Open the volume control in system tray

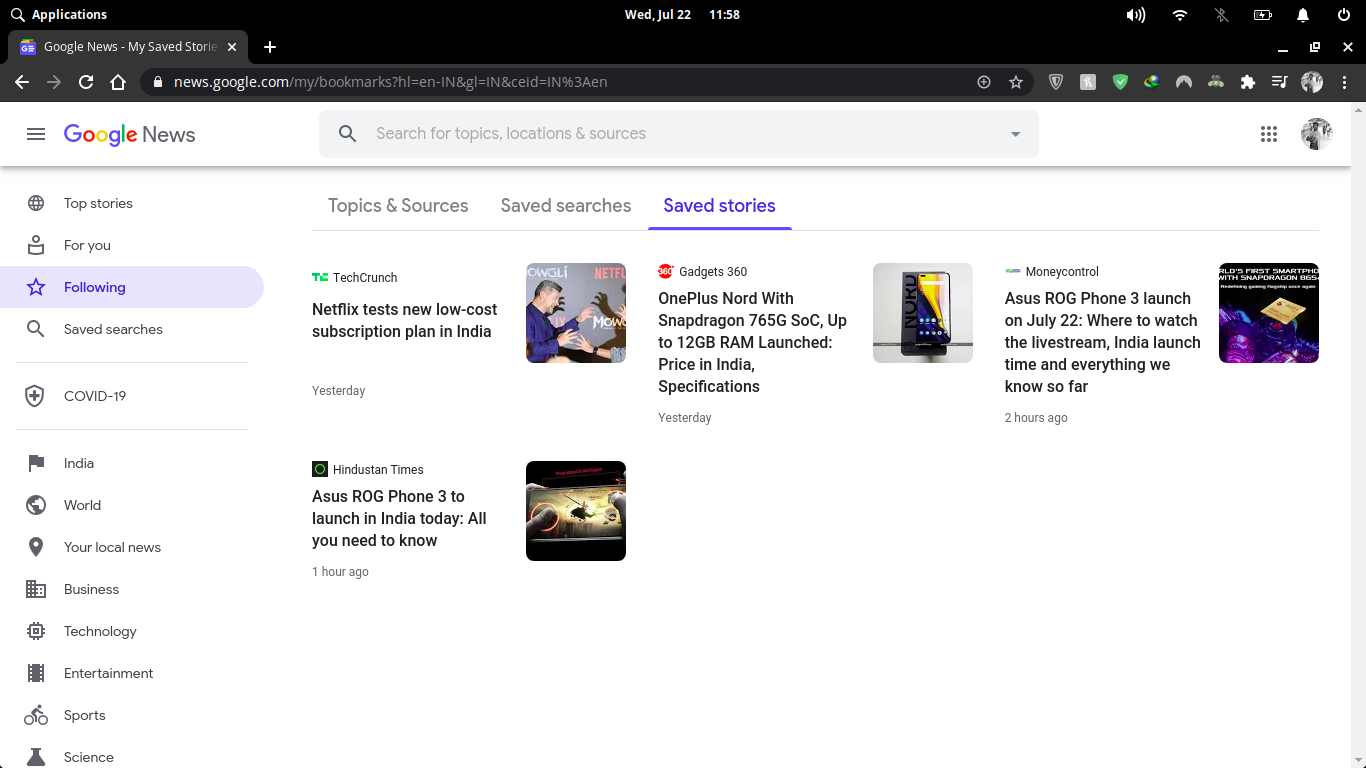point(1136,15)
